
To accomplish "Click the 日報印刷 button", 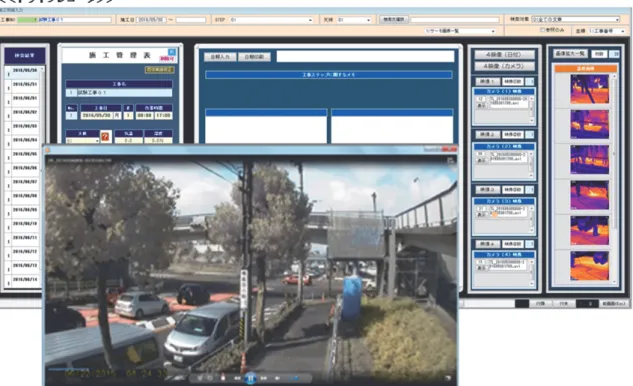I will tap(254, 57).
